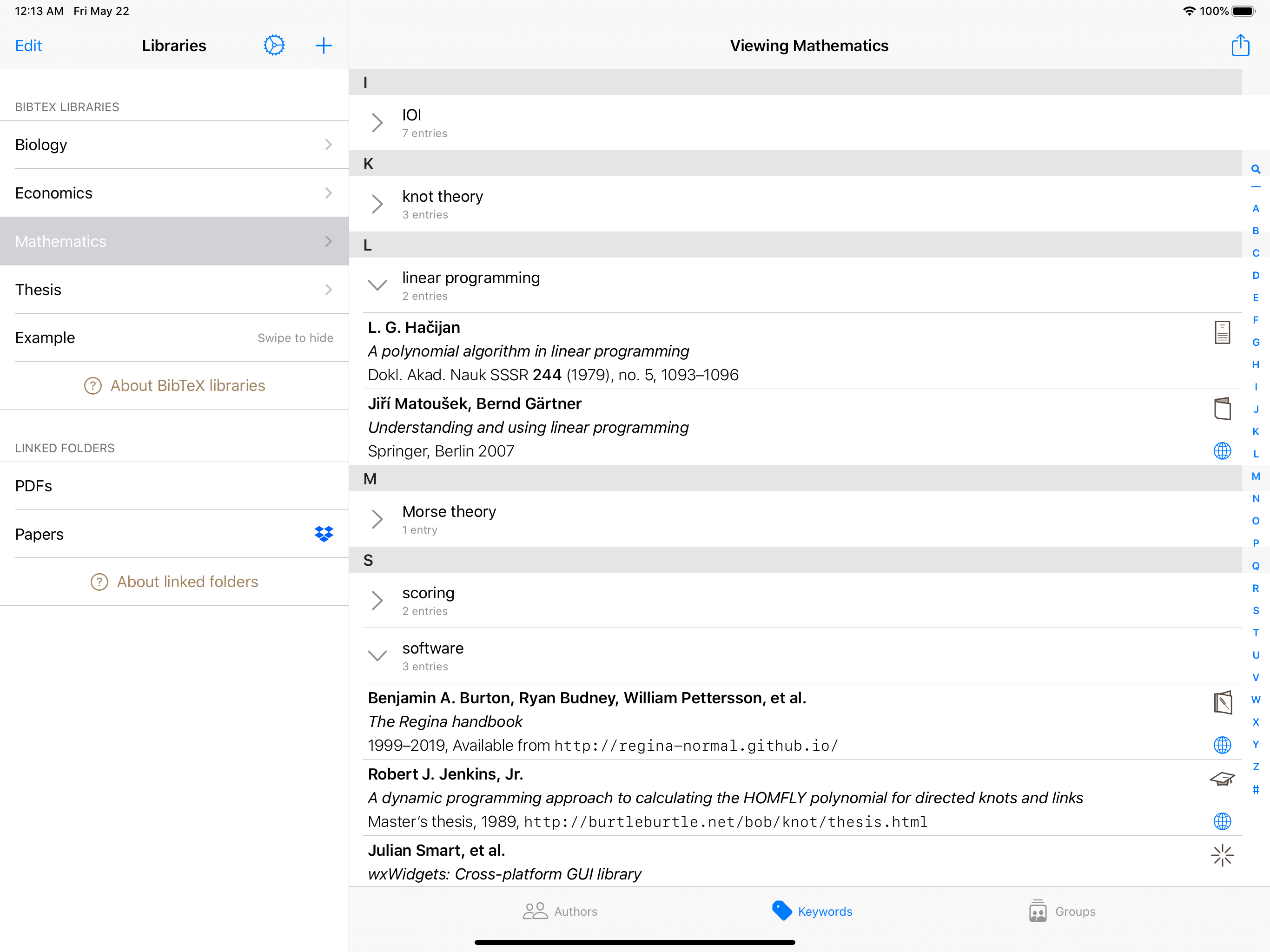The image size is (1270, 952).
Task: Tap the article document icon for Hačijan
Action: [1222, 332]
